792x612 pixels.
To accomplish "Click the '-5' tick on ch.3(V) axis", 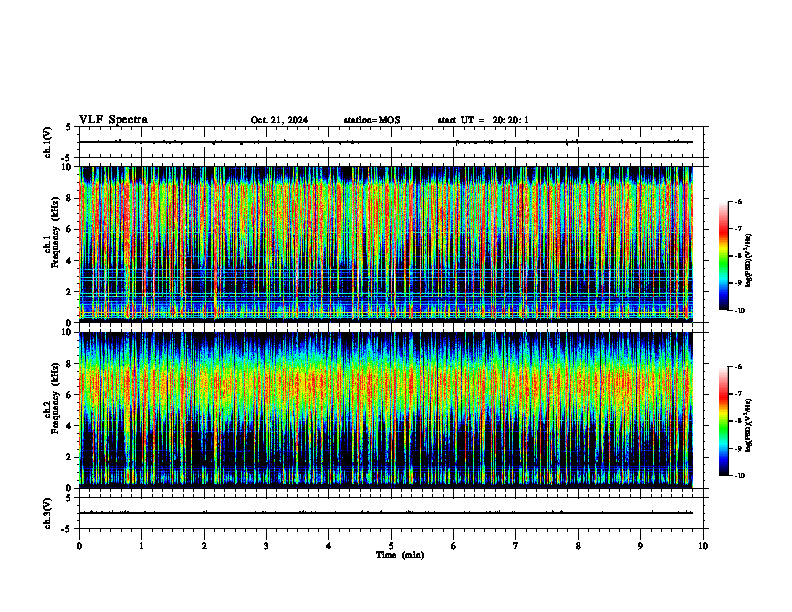I will coord(66,529).
